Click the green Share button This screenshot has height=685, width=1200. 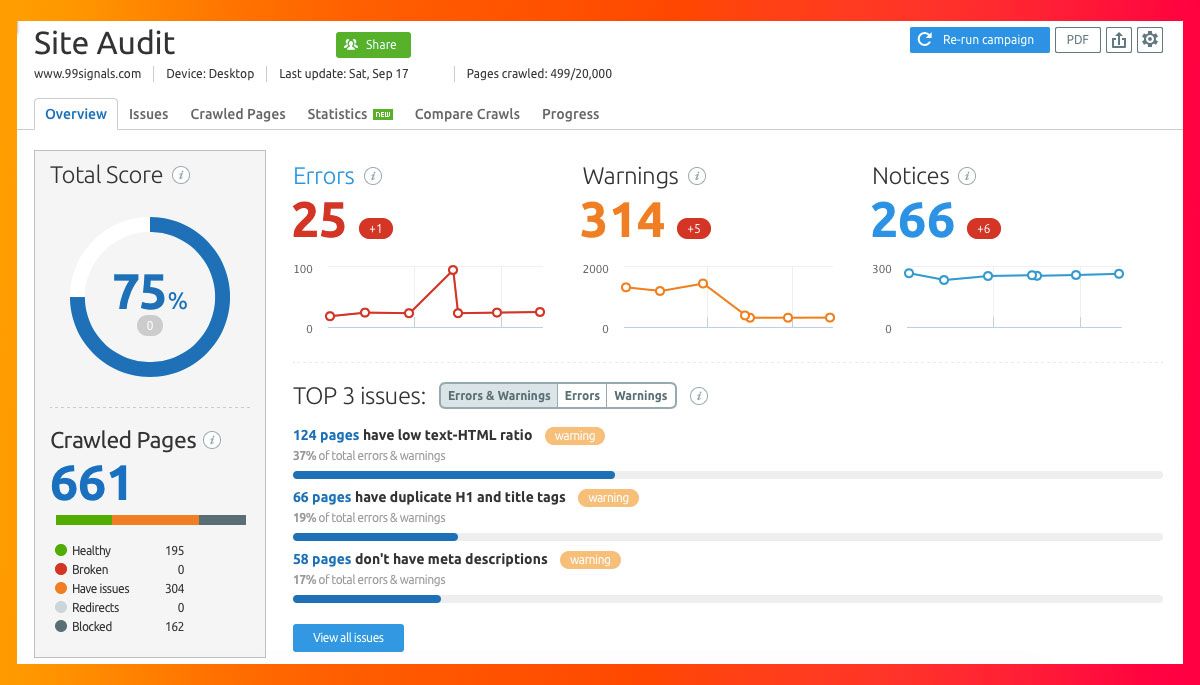pyautogui.click(x=373, y=45)
